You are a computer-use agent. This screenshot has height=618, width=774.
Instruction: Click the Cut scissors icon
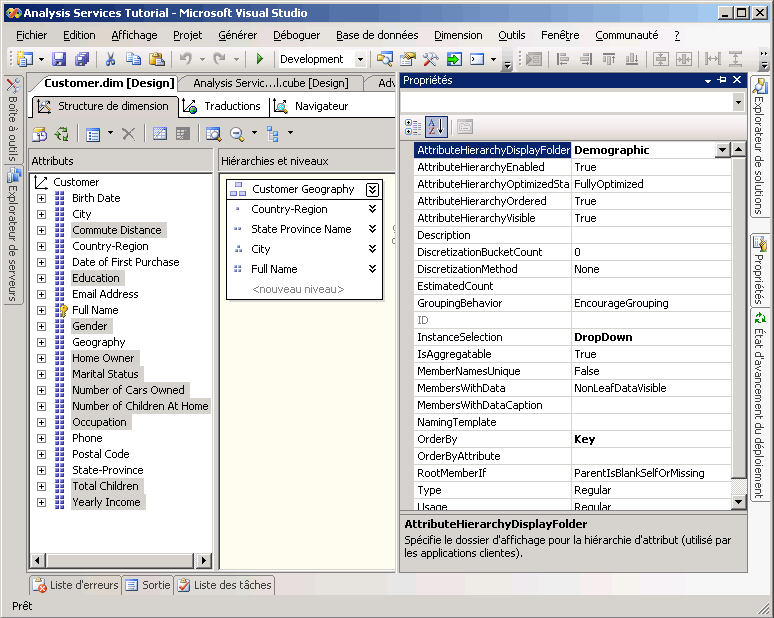111,59
